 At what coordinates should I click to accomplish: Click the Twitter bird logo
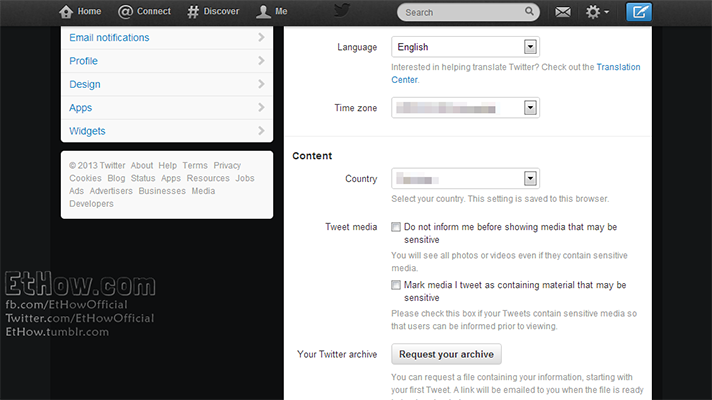pyautogui.click(x=342, y=10)
